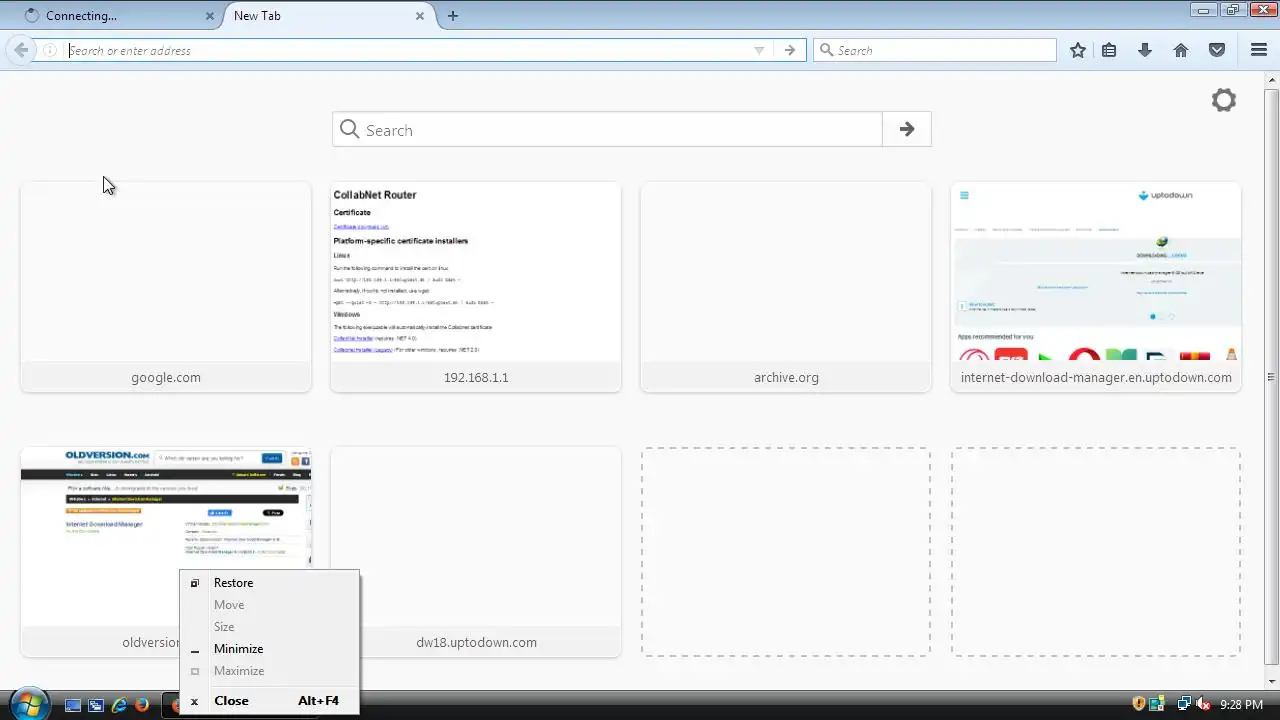The image size is (1280, 720).
Task: Open the internet-download-manager.en.uptodown.com tile
Action: [x=1096, y=287]
